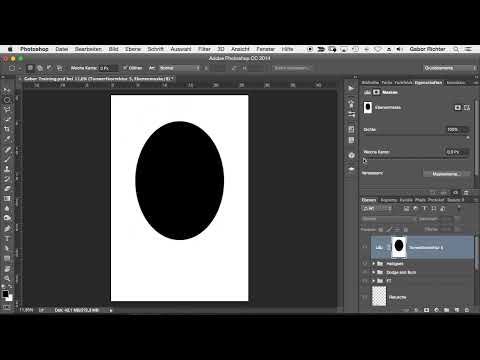Toggle the Glätten checkbox
The height and width of the screenshot is (360, 480).
point(125,68)
